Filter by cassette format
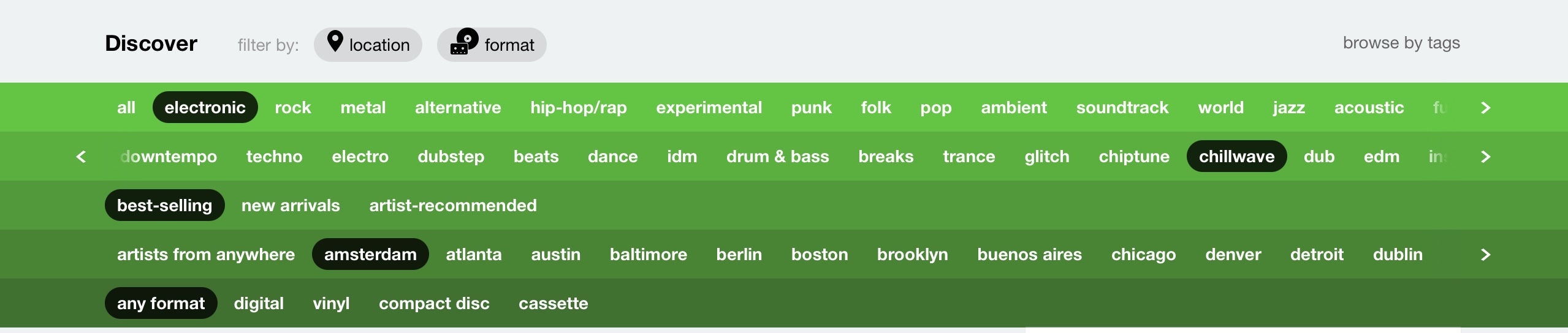This screenshot has height=333, width=1568. click(553, 304)
